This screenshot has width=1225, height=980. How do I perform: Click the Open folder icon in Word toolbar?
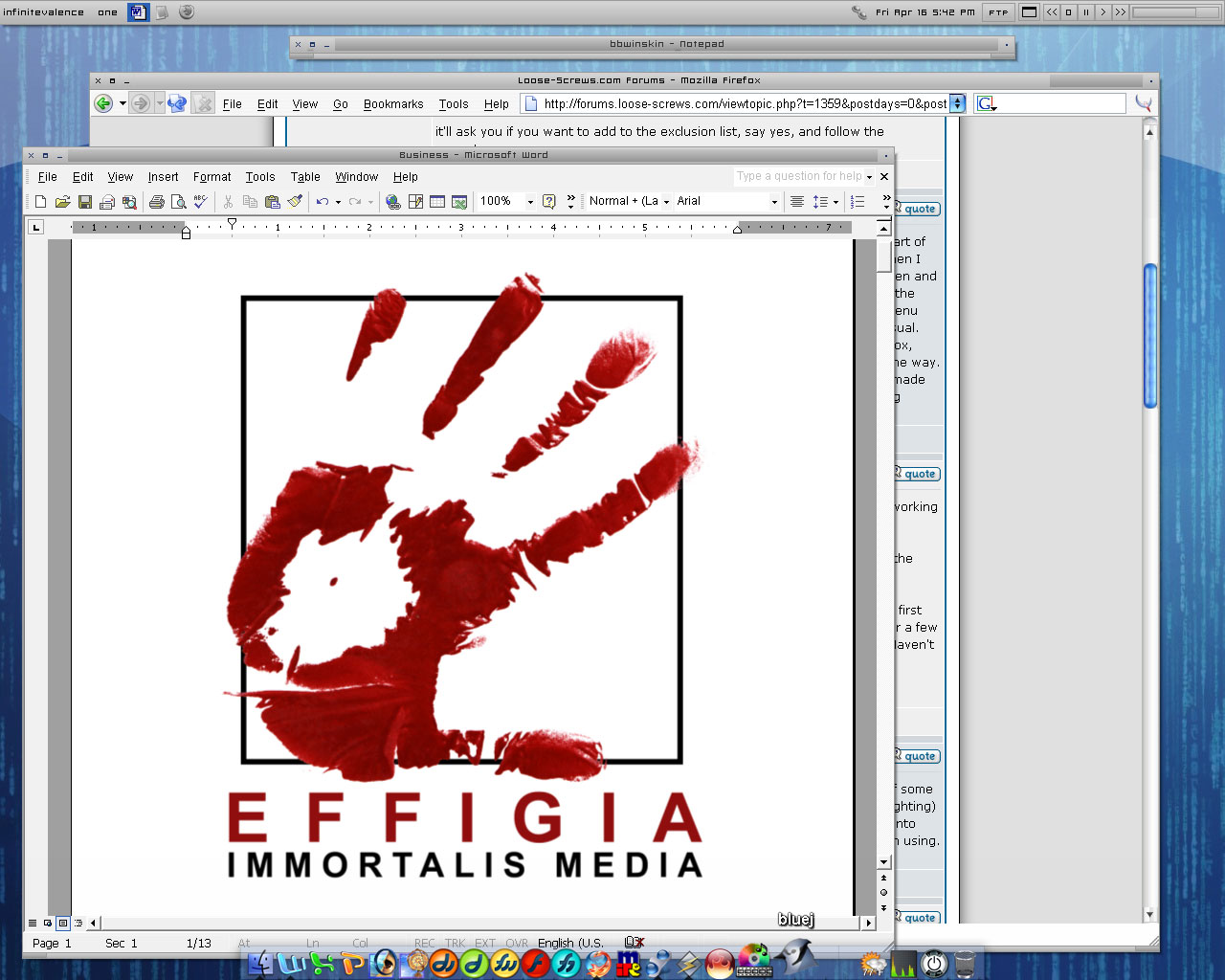62,202
